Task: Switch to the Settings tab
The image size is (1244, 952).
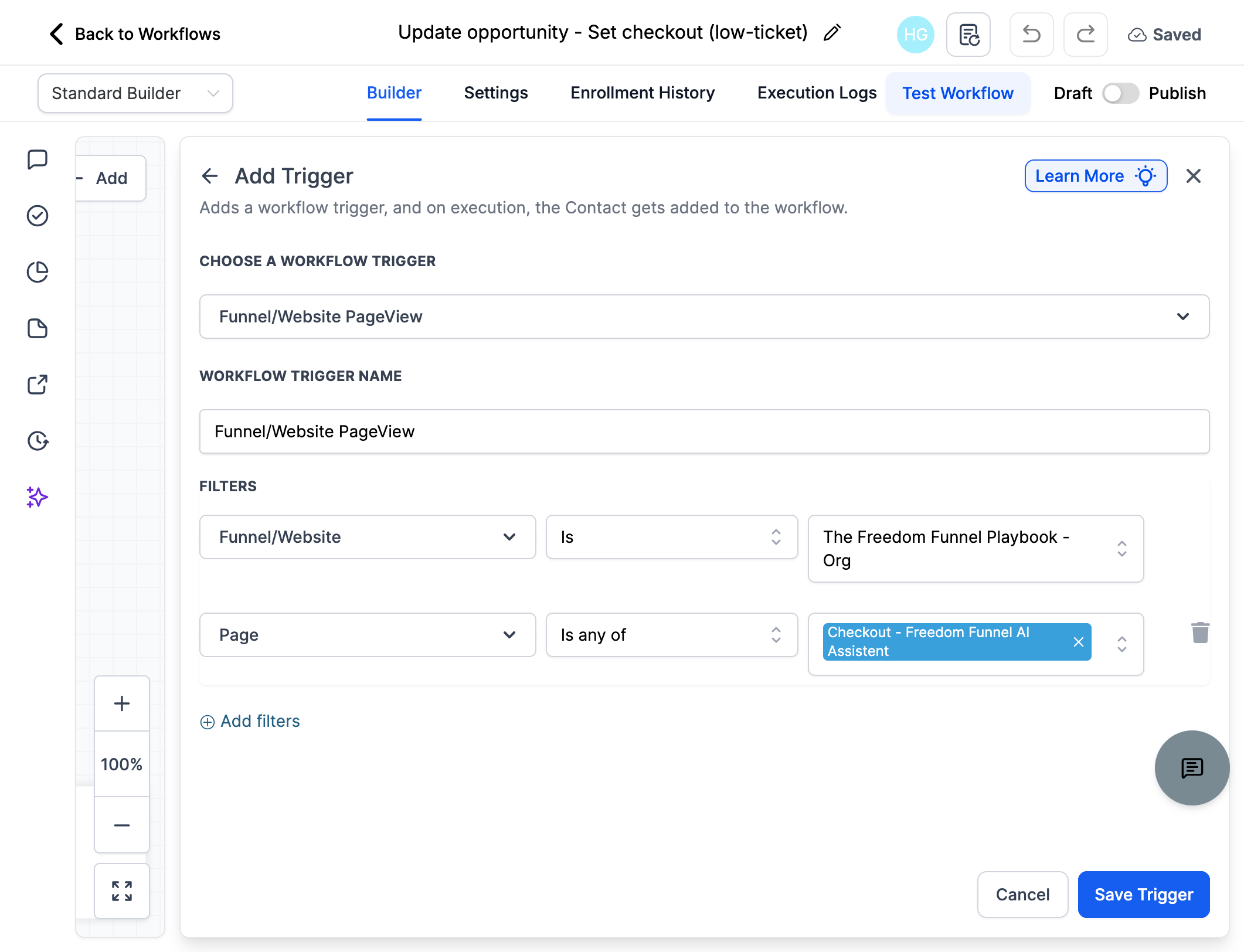Action: pyautogui.click(x=496, y=93)
